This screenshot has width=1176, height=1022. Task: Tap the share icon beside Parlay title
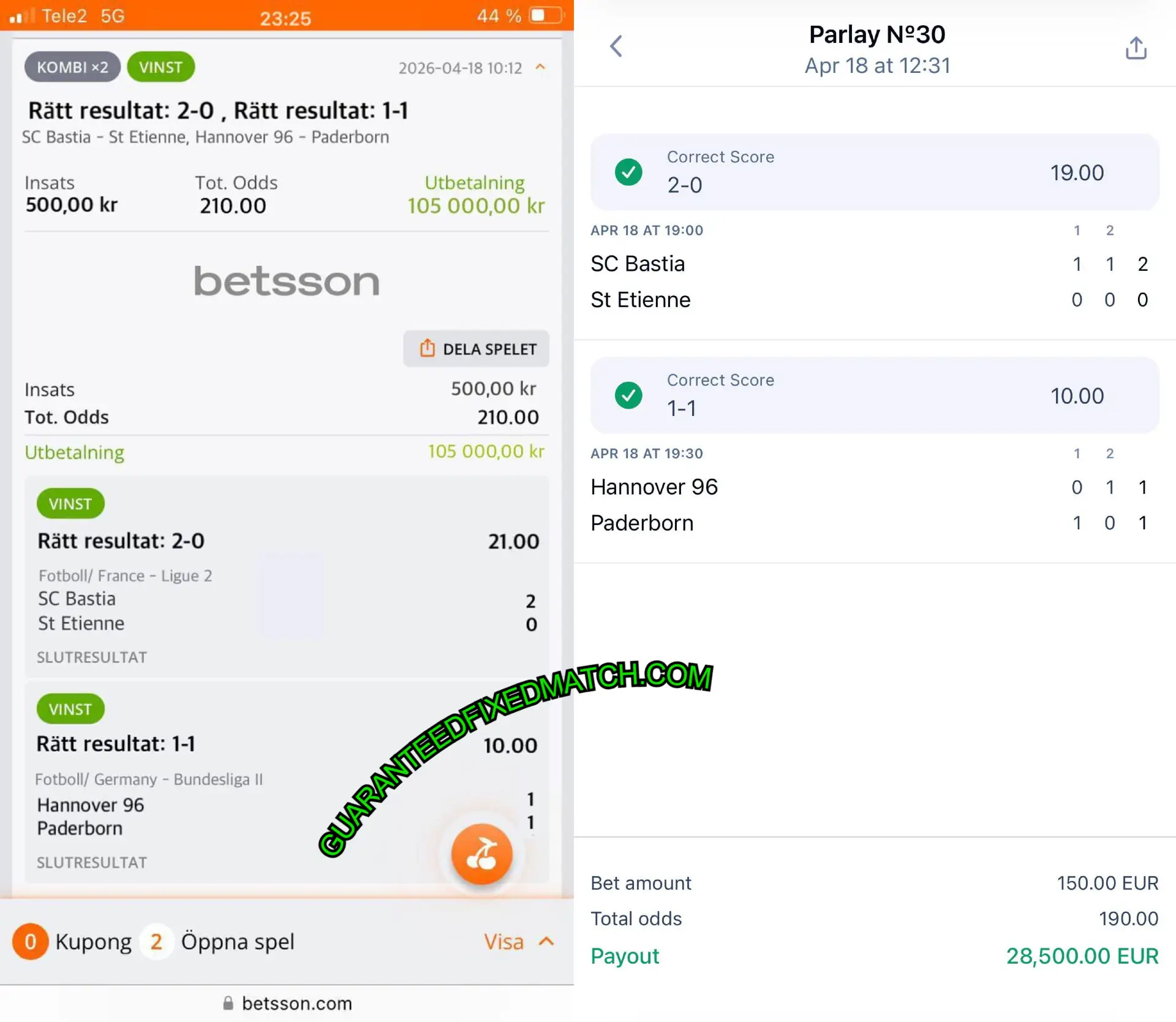click(x=1136, y=48)
